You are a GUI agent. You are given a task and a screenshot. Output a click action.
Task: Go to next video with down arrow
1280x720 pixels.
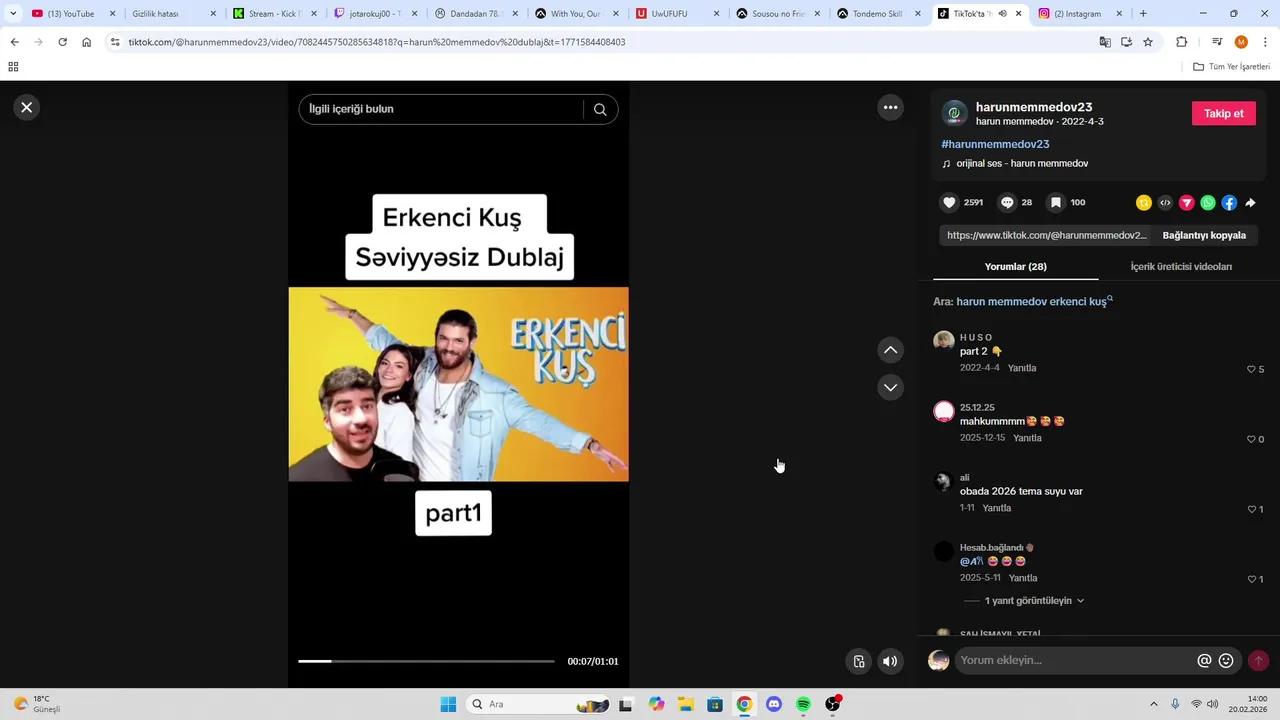point(890,387)
